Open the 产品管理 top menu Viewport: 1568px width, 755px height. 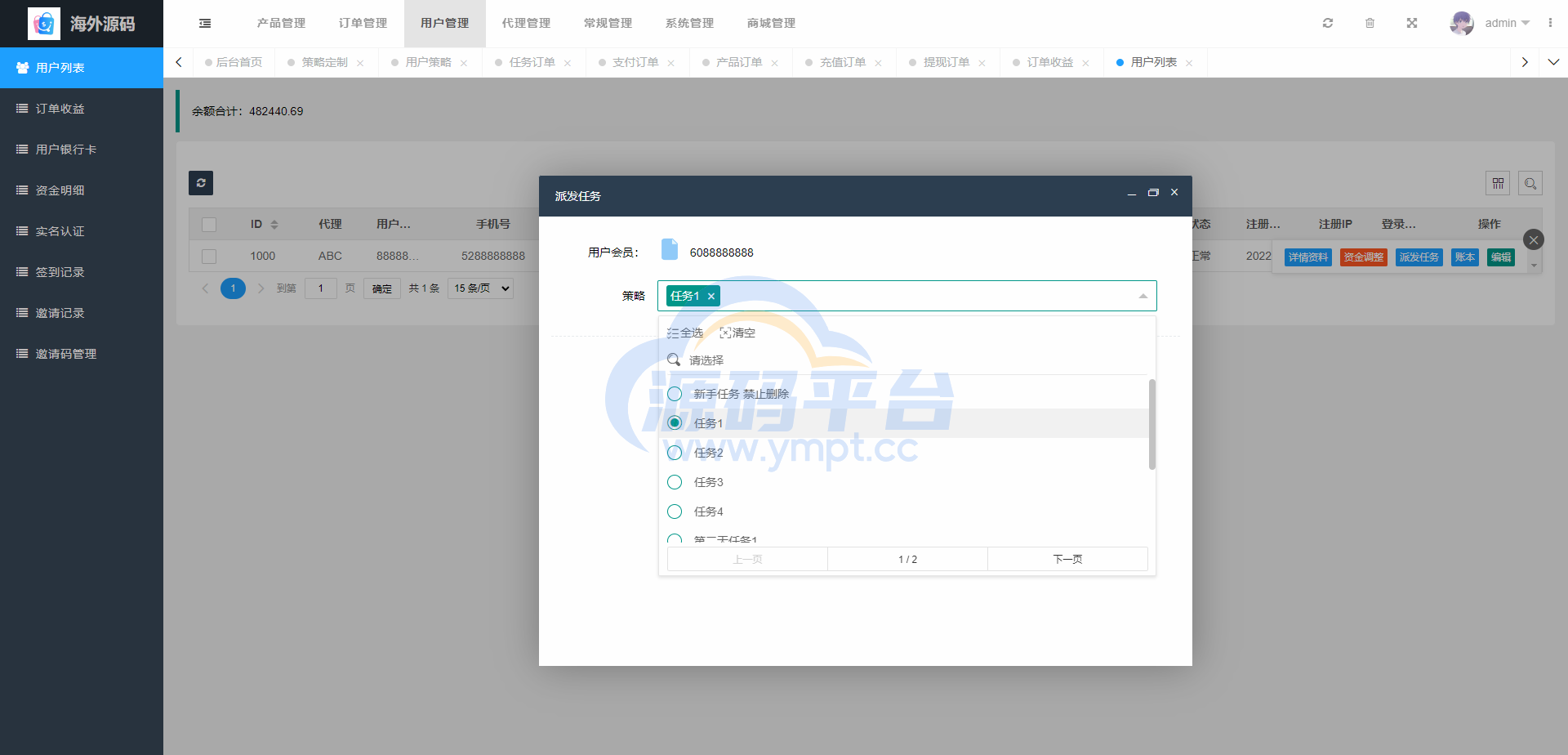point(282,23)
